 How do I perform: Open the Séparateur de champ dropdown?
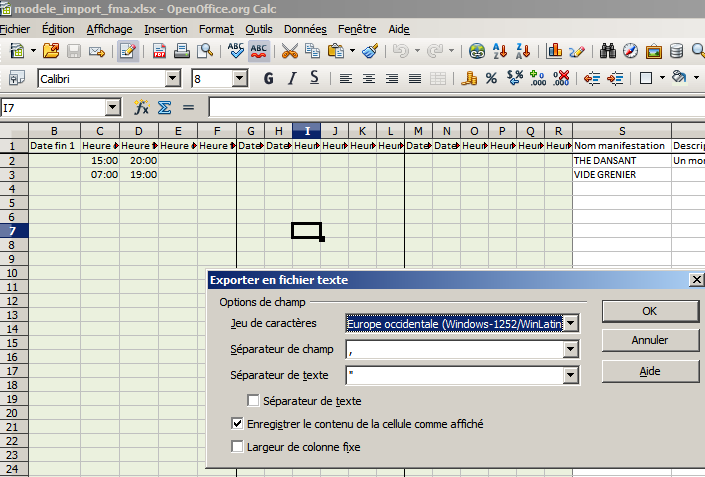coord(570,349)
